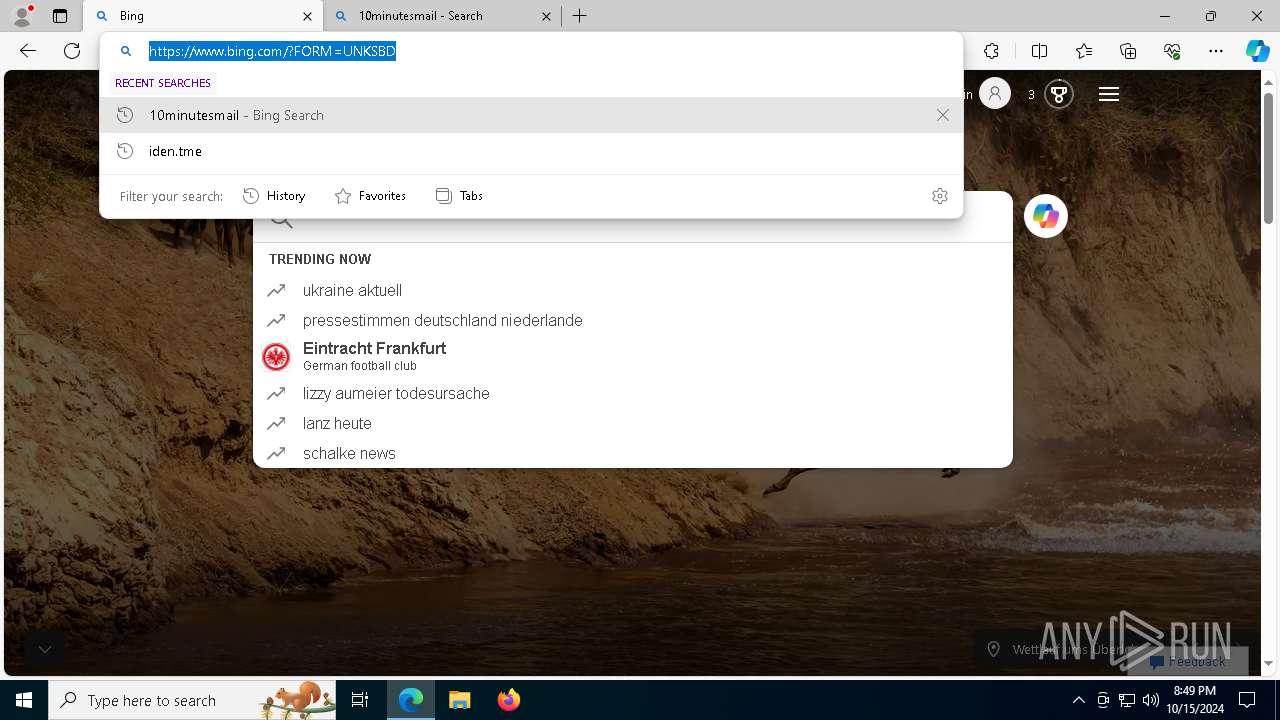Open File Explorer from taskbar
Image resolution: width=1280 pixels, height=720 pixels.
[460, 700]
